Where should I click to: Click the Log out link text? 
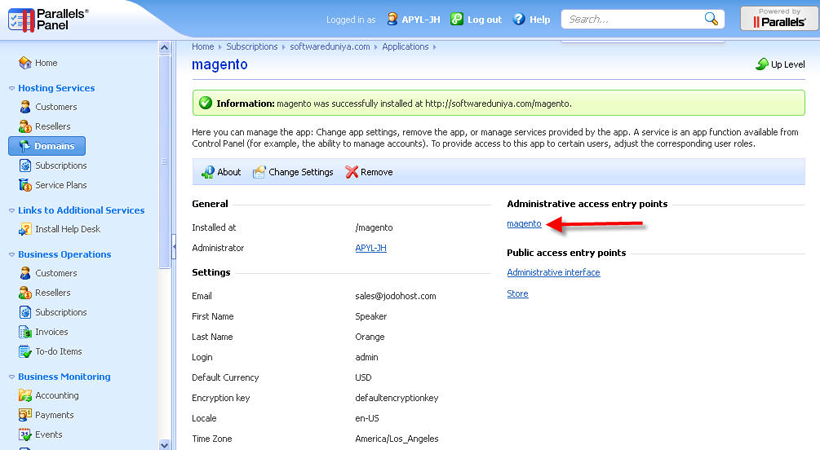(484, 20)
